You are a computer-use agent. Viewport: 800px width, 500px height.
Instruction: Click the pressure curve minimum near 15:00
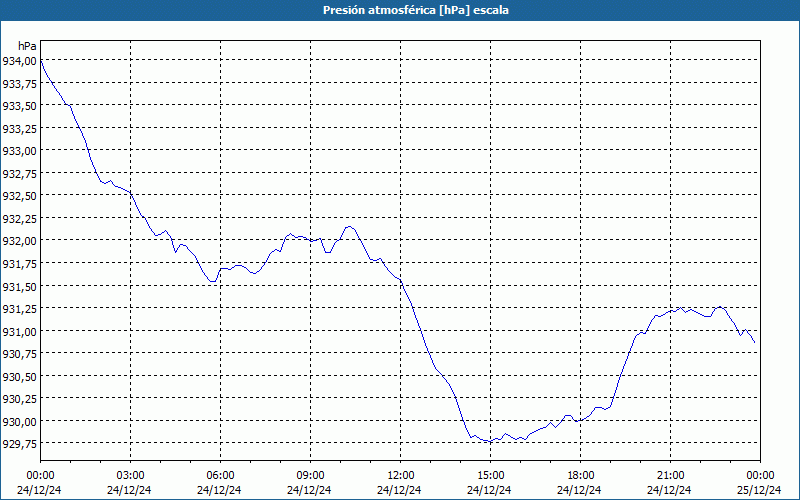point(489,441)
